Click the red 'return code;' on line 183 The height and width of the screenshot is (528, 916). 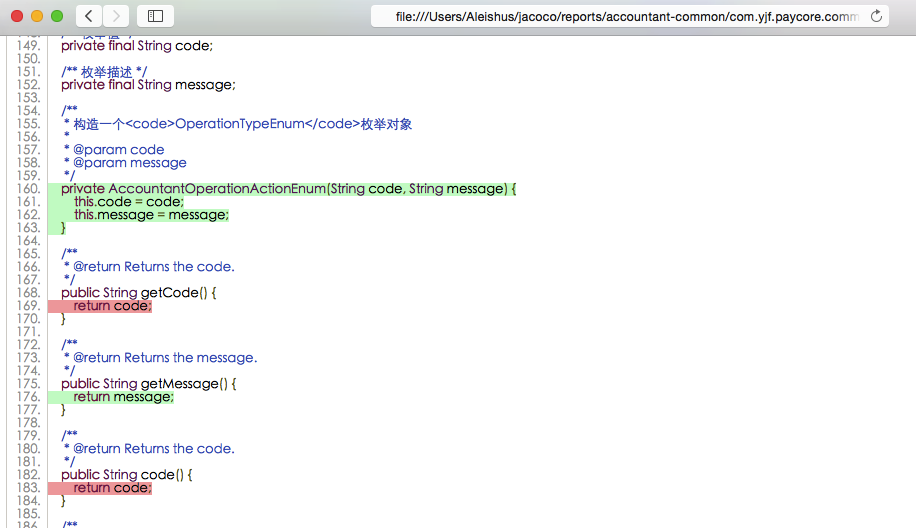tap(112, 488)
